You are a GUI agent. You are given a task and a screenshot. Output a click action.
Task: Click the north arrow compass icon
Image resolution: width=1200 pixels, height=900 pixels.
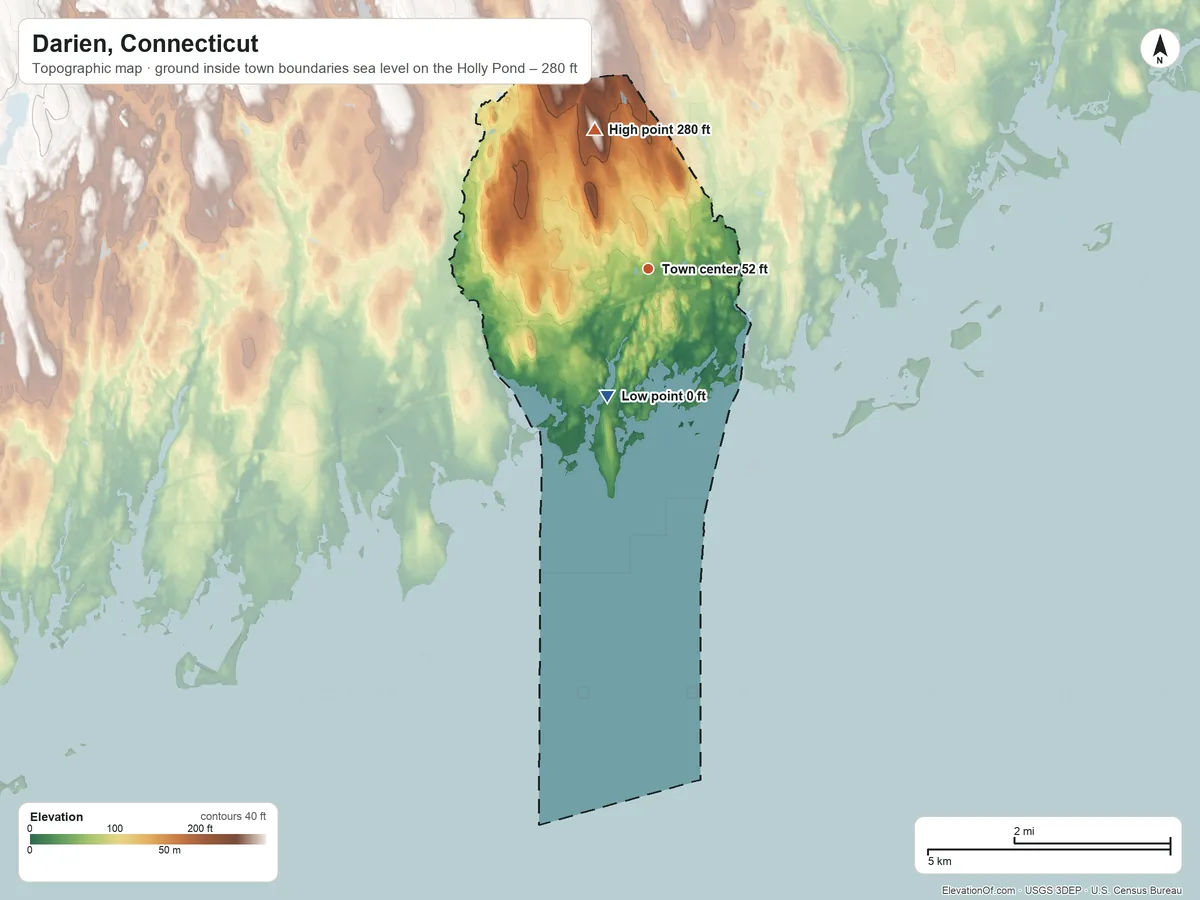(x=1159, y=48)
